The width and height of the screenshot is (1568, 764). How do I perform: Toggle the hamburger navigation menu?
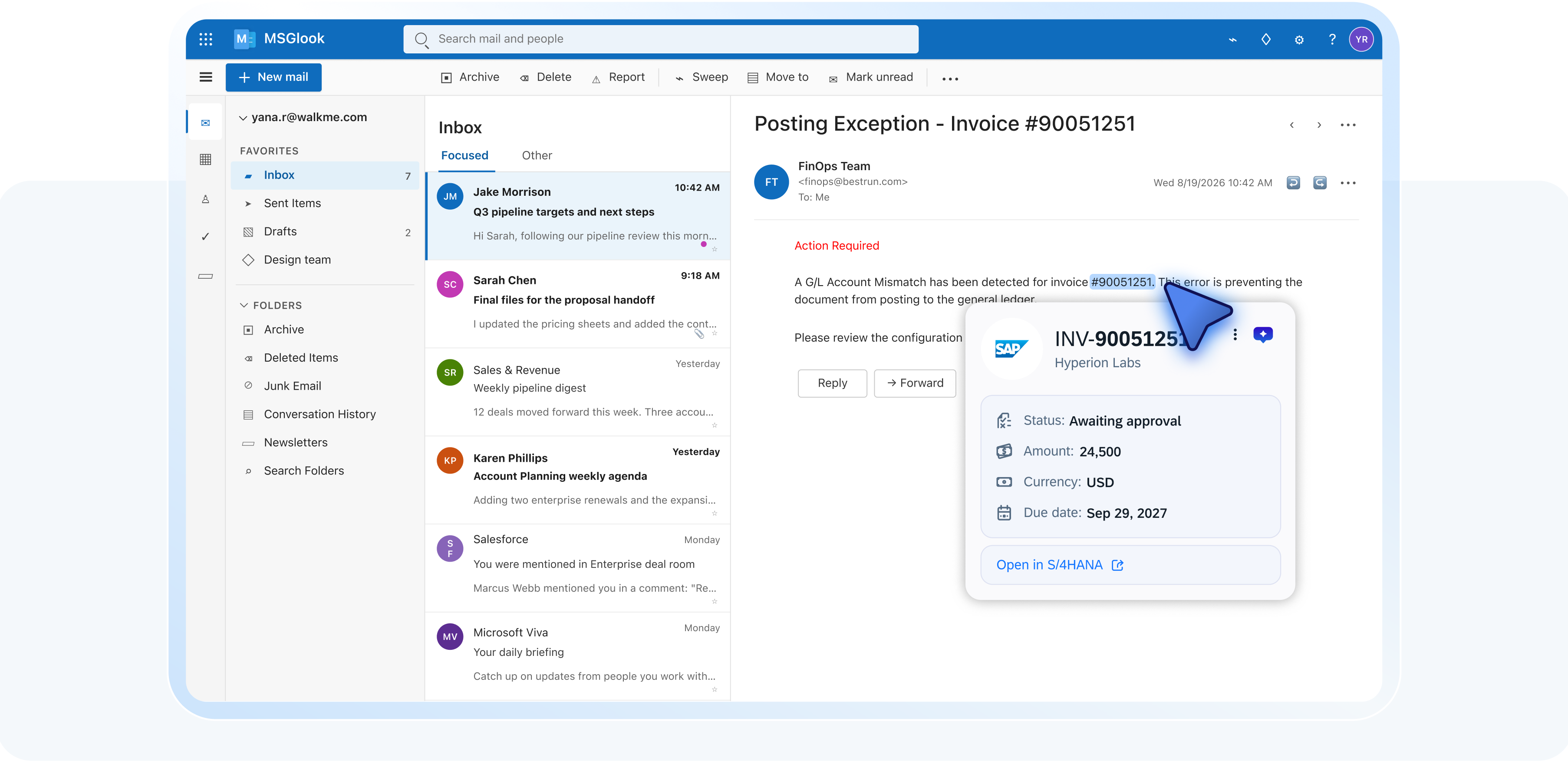click(x=206, y=77)
